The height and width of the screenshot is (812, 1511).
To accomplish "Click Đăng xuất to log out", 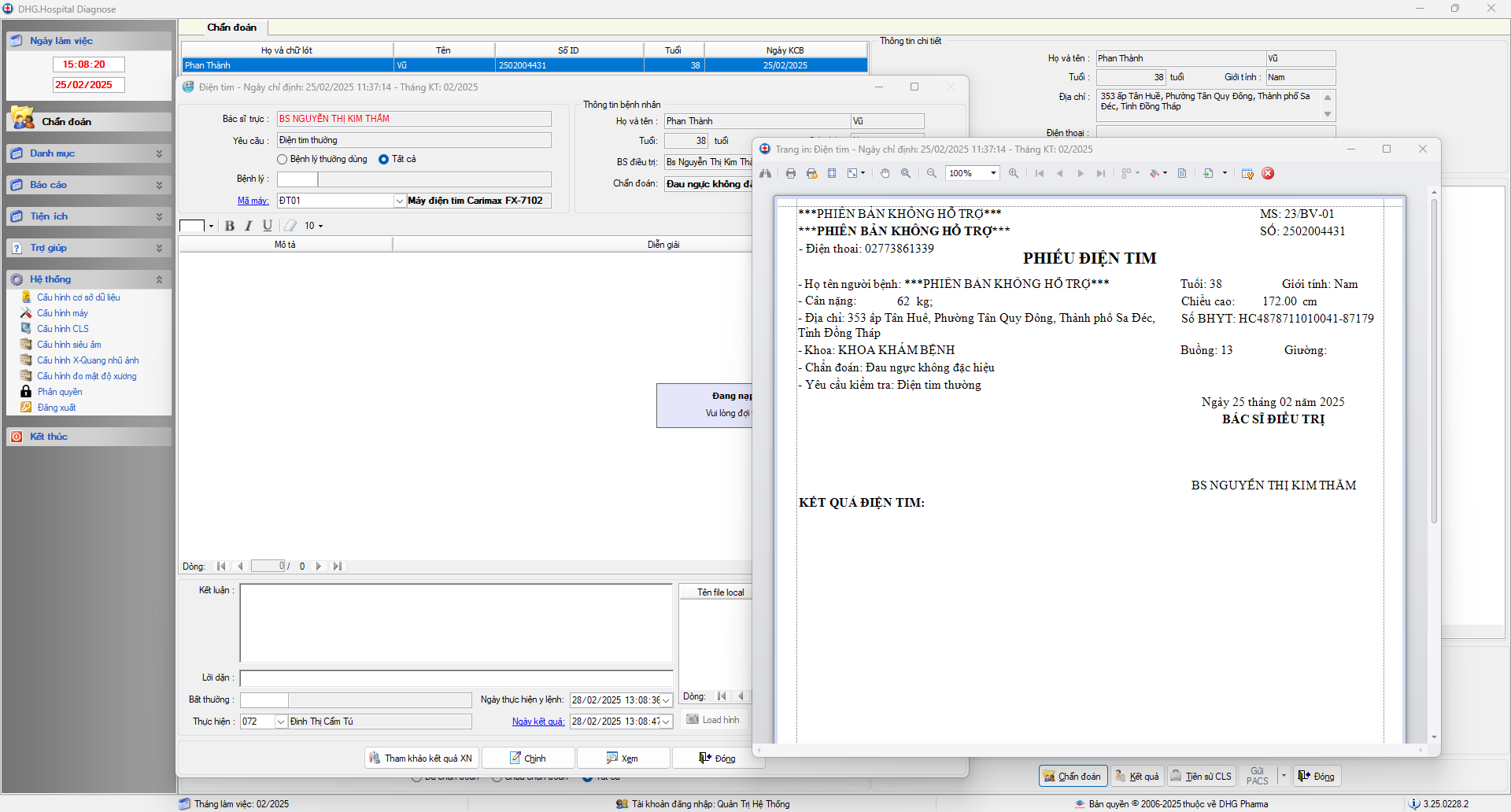I will point(57,408).
